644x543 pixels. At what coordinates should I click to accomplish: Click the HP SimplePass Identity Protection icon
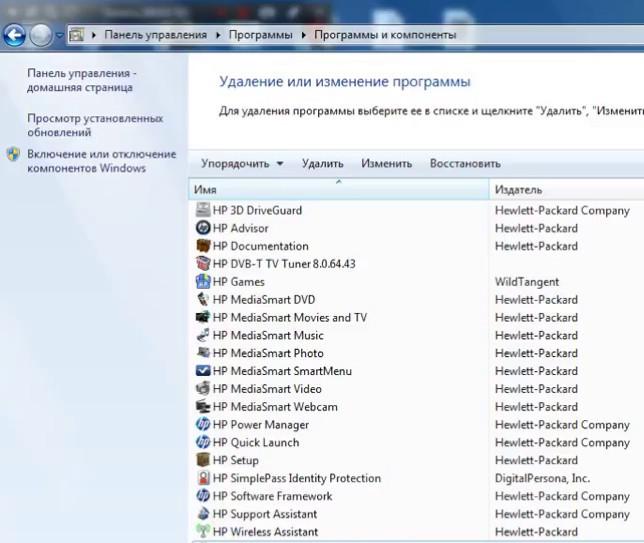203,478
